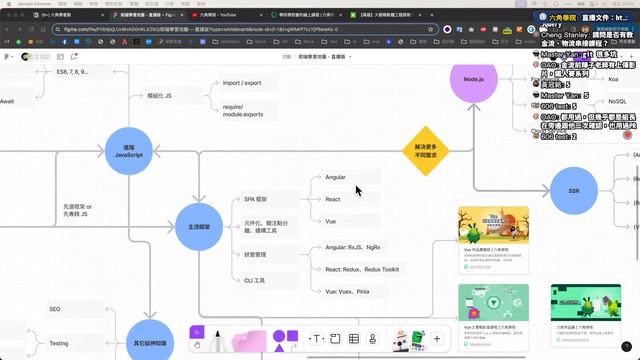The image size is (640, 360).
Task: Select the Vue text box
Action: point(351,221)
